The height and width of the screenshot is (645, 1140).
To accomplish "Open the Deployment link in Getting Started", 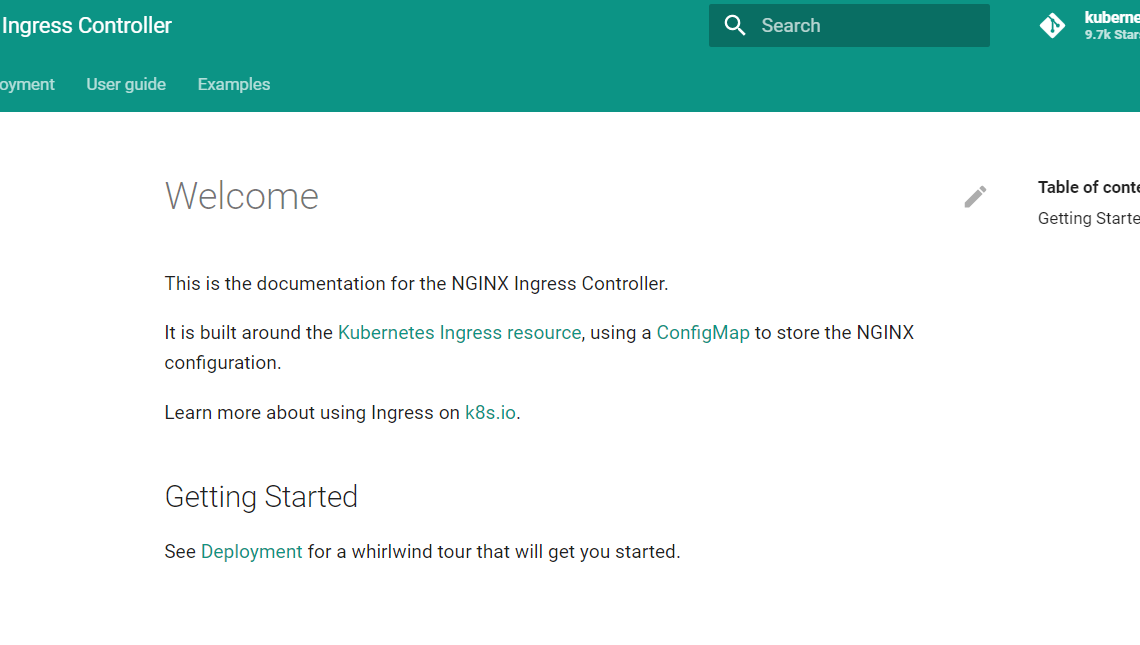I will (252, 551).
